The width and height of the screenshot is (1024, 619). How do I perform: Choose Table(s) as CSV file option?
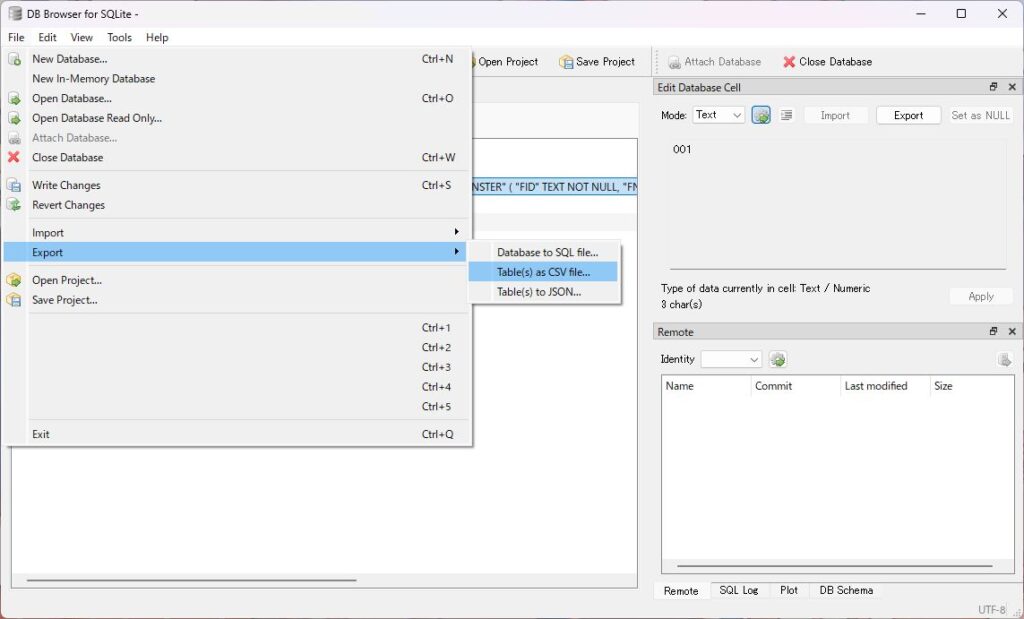[x=543, y=272]
